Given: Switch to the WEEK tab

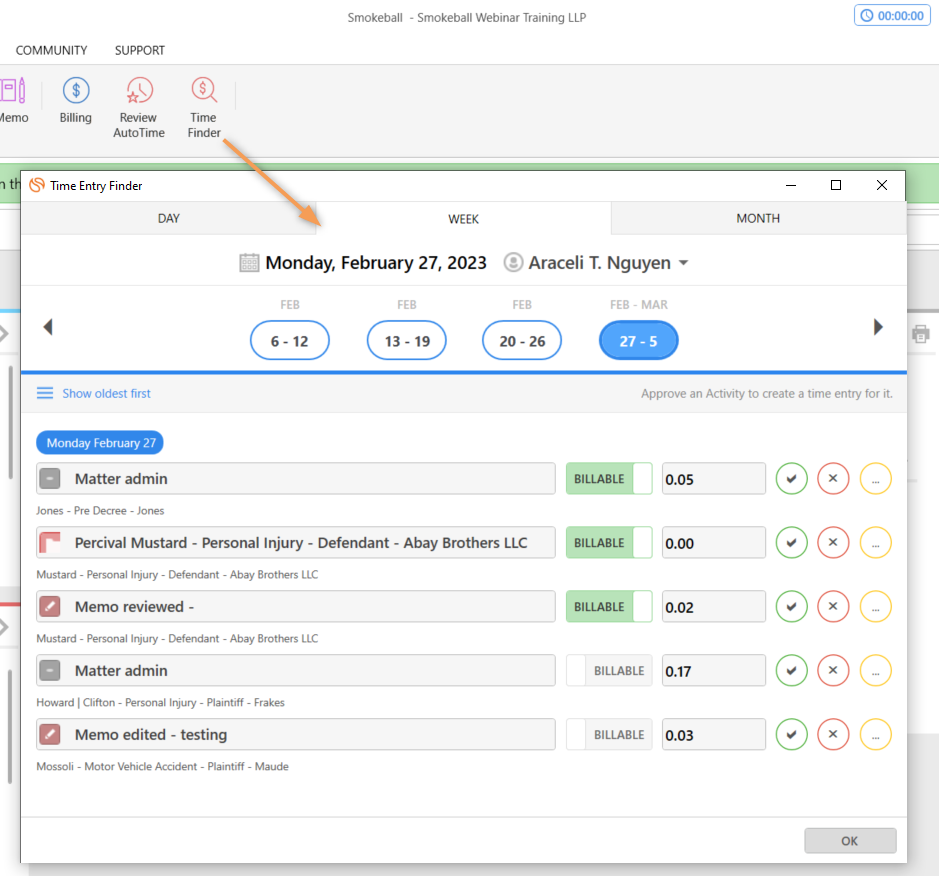Looking at the screenshot, I should click(464, 219).
